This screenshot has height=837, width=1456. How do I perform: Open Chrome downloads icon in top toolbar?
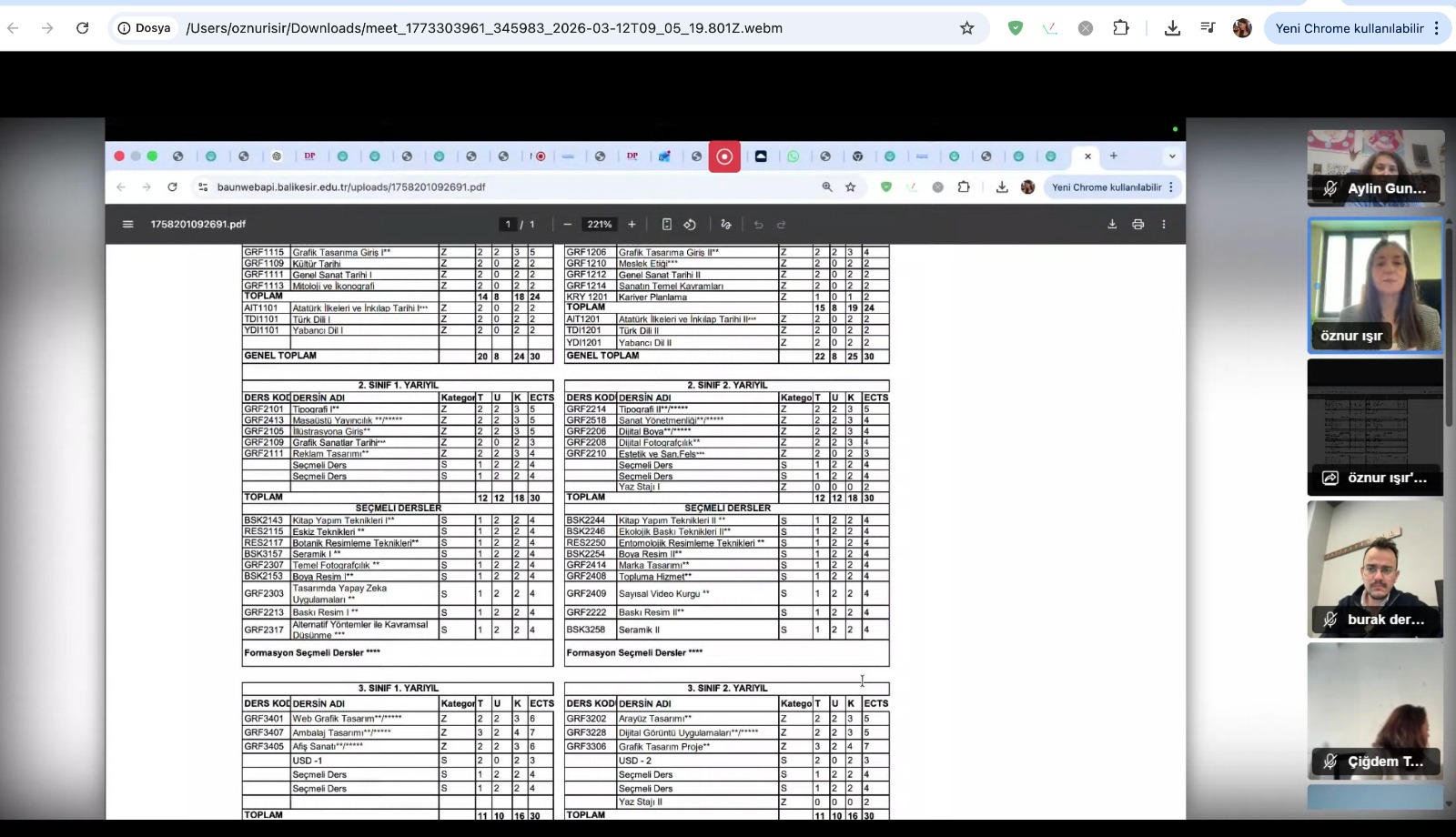point(1172,28)
